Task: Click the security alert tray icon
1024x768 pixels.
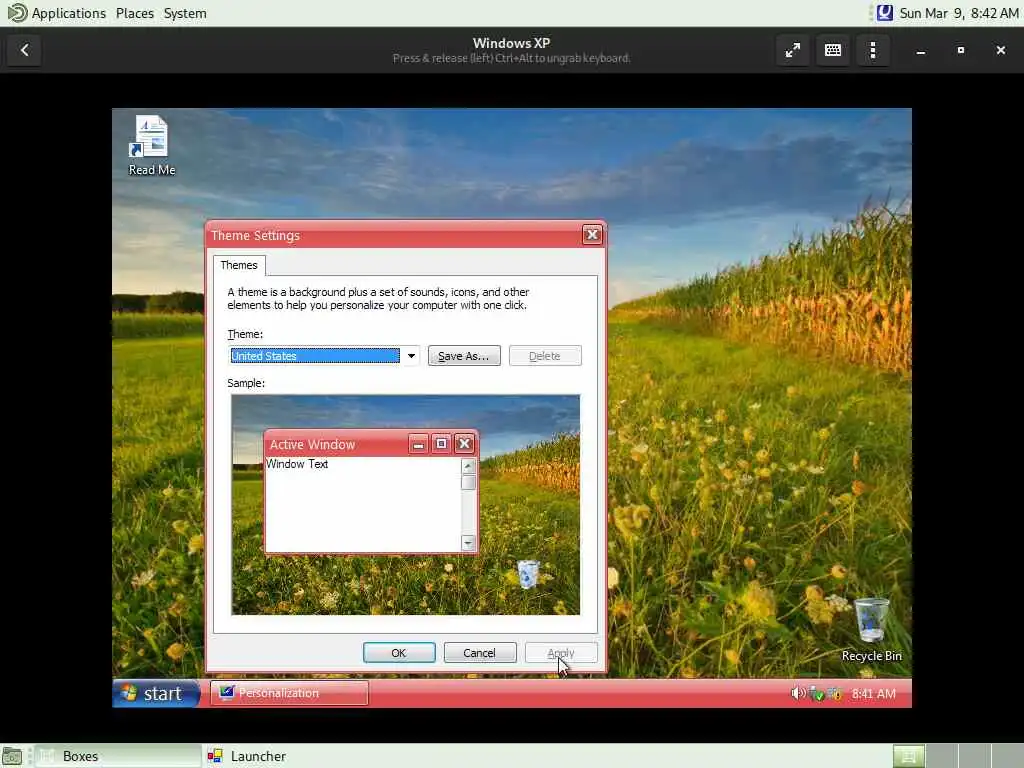Action: [x=835, y=694]
